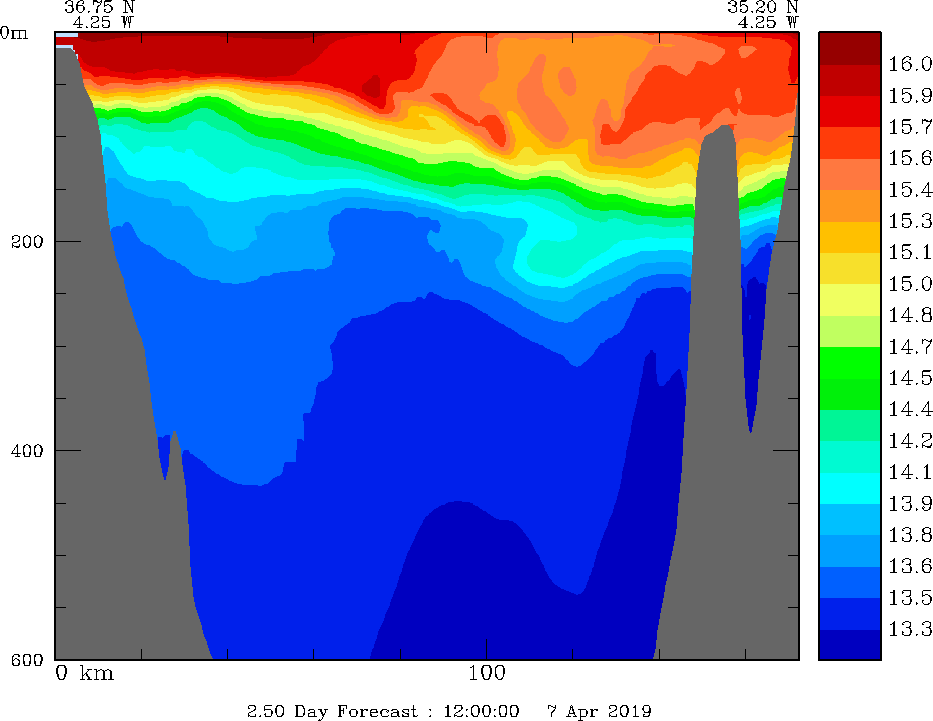Screen dimensions: 933x721
Task: Click the 13.5 color scale label
Action: [x=910, y=597]
